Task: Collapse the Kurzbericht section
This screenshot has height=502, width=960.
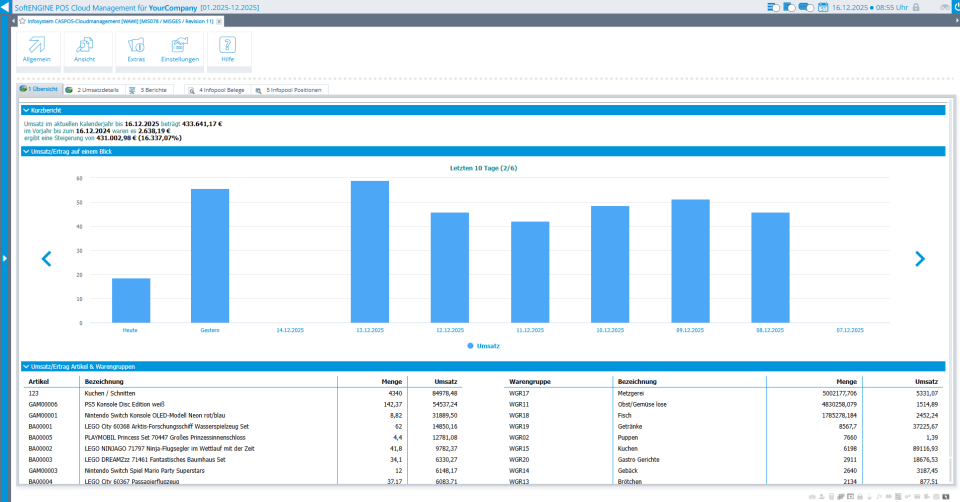Action: [x=26, y=110]
